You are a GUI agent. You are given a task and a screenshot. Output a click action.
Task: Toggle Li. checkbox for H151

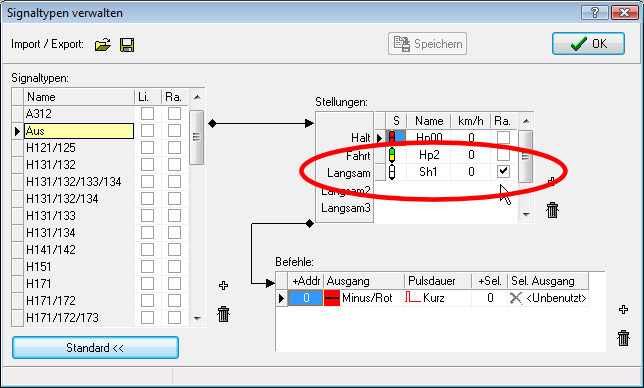coord(147,266)
